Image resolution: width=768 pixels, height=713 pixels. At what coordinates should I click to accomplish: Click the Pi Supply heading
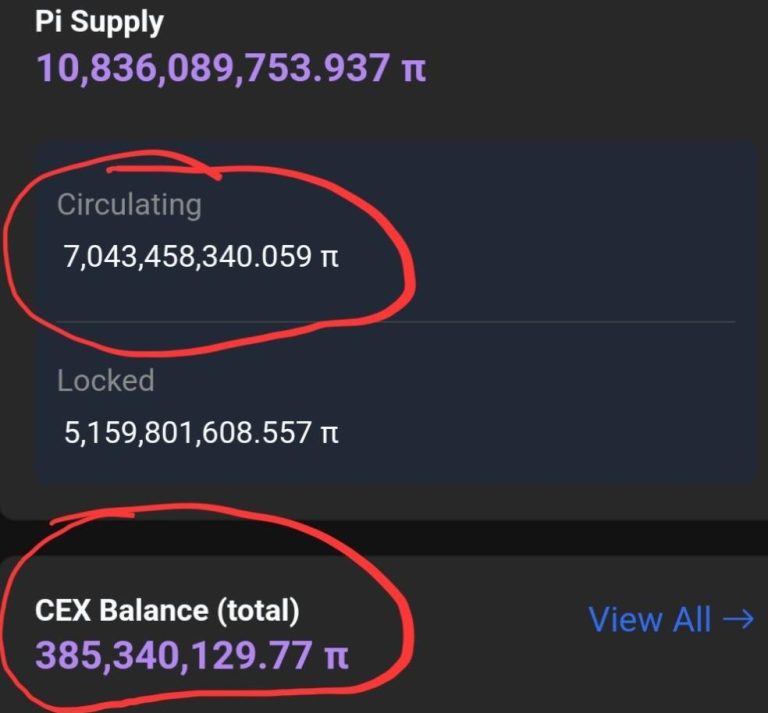click(x=100, y=21)
